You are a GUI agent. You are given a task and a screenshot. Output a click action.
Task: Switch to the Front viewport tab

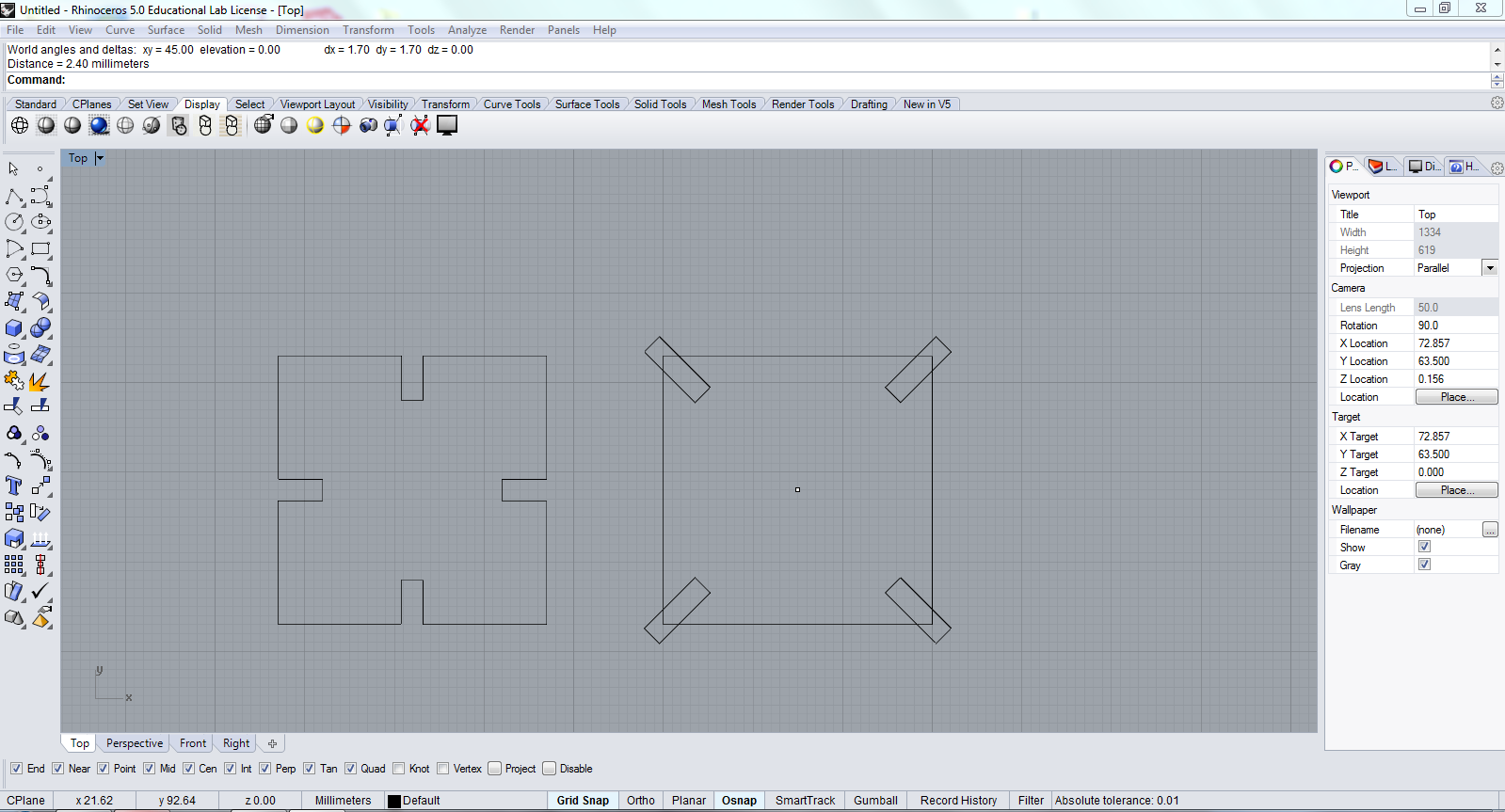point(193,743)
